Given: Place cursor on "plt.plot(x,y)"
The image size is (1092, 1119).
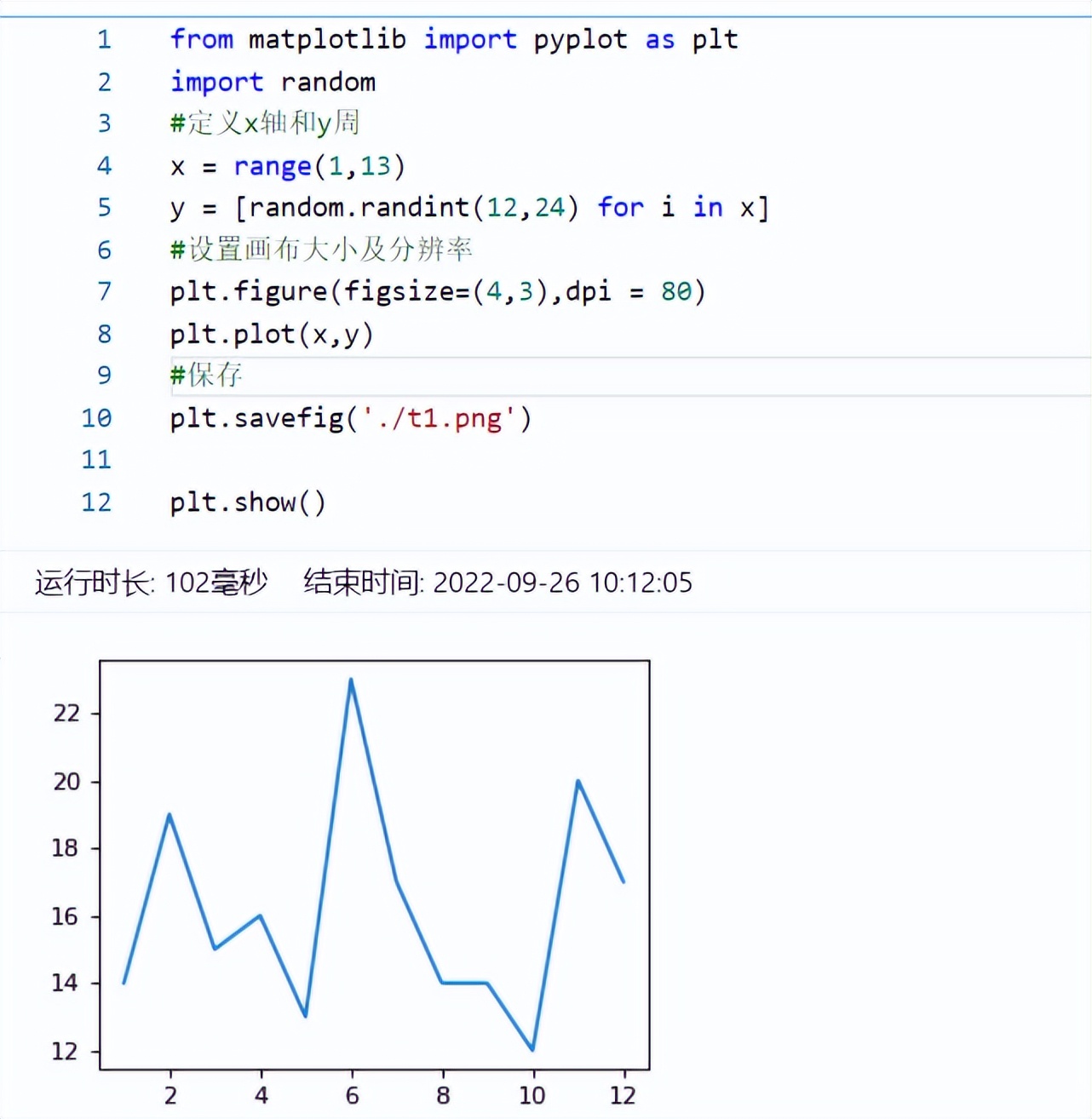Looking at the screenshot, I should tap(272, 334).
